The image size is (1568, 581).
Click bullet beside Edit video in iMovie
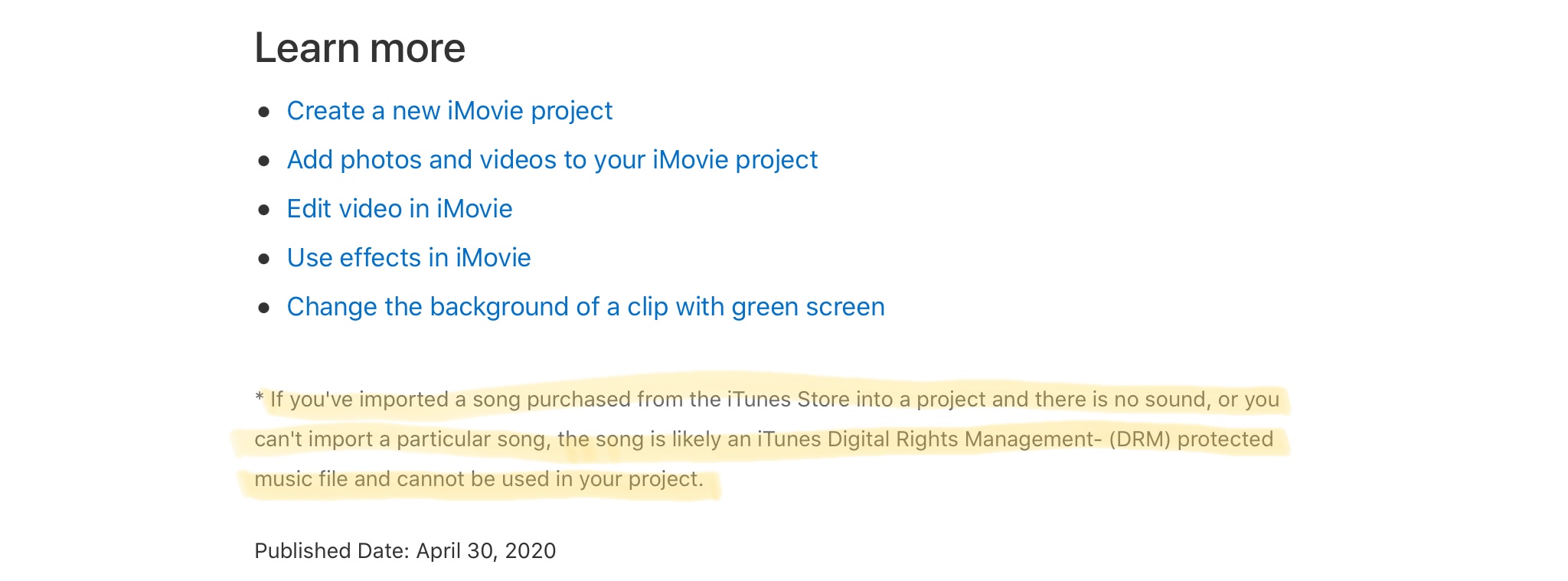(264, 211)
